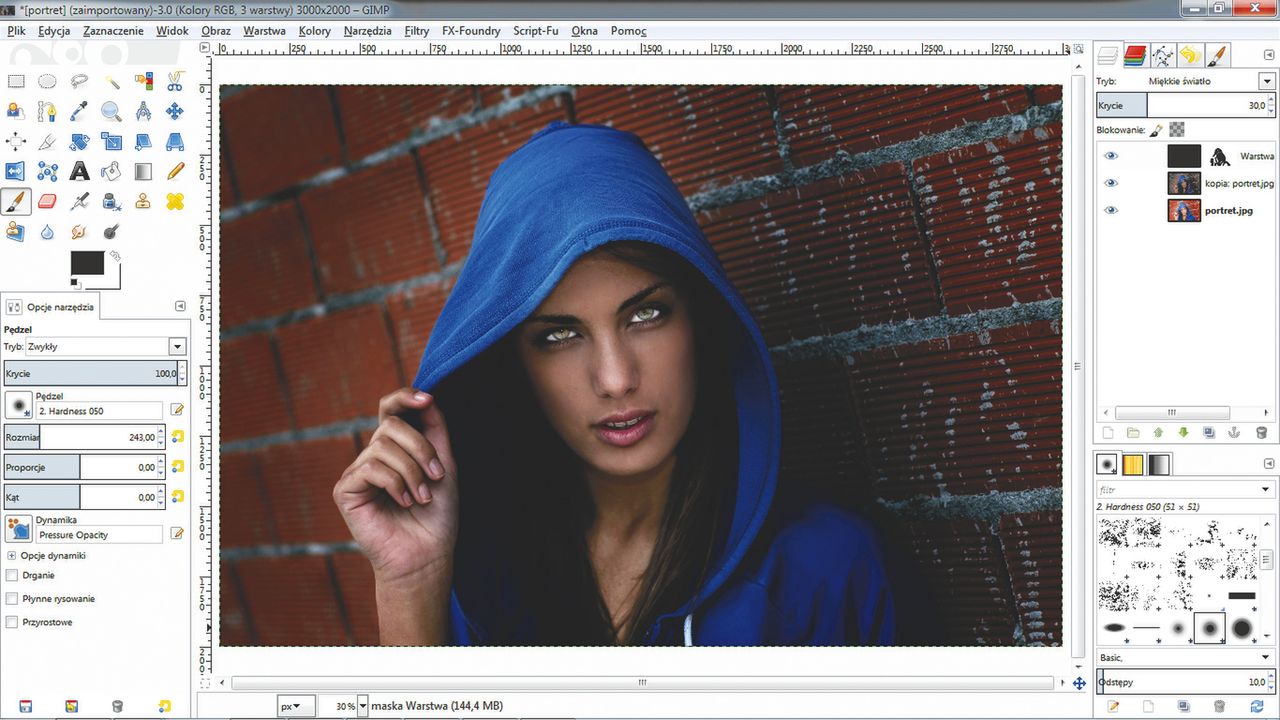Hide the kopia: portret.jpg layer
The width and height of the screenshot is (1280, 720).
[1111, 183]
